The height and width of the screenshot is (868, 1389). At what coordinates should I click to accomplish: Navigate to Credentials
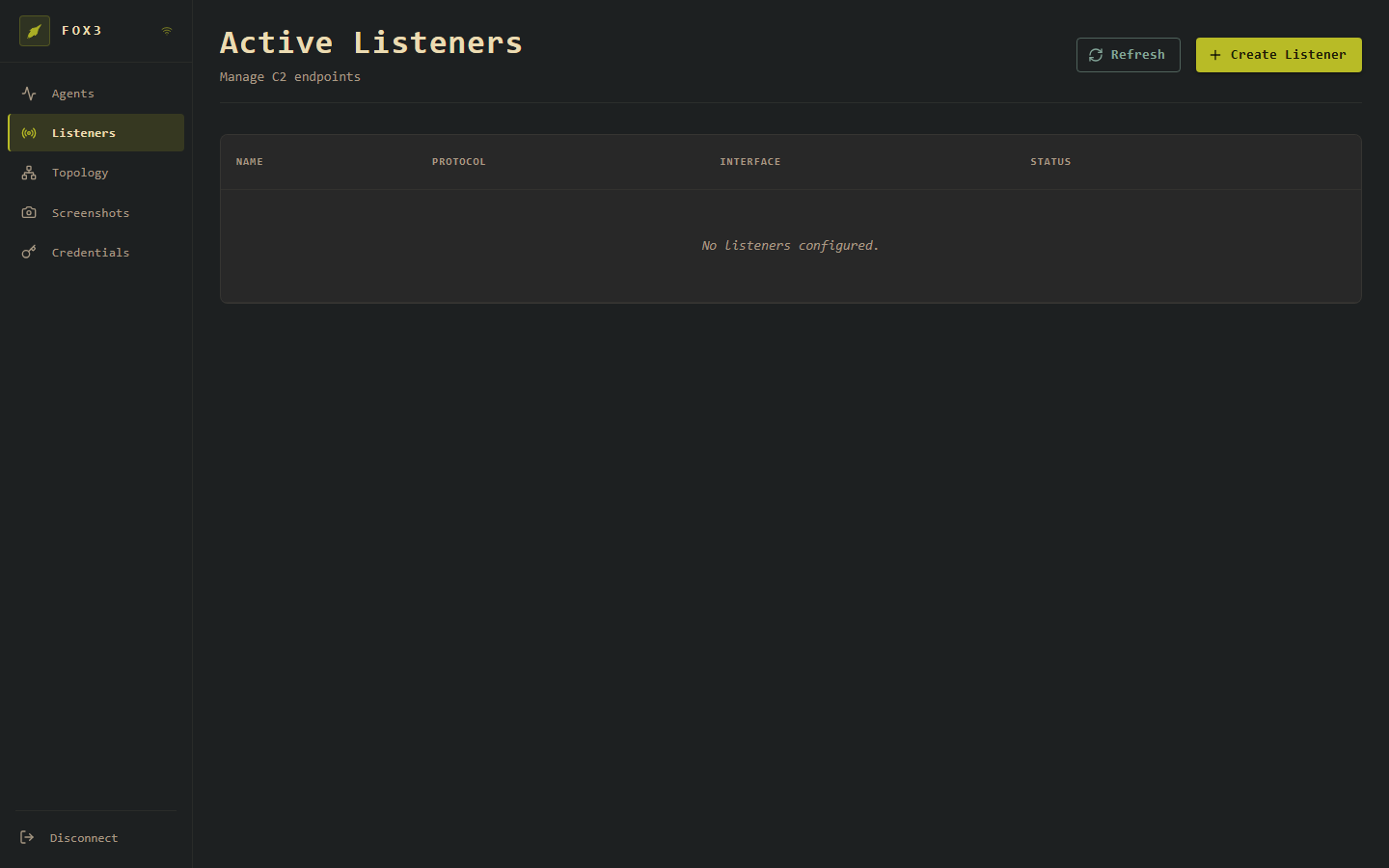pyautogui.click(x=95, y=252)
